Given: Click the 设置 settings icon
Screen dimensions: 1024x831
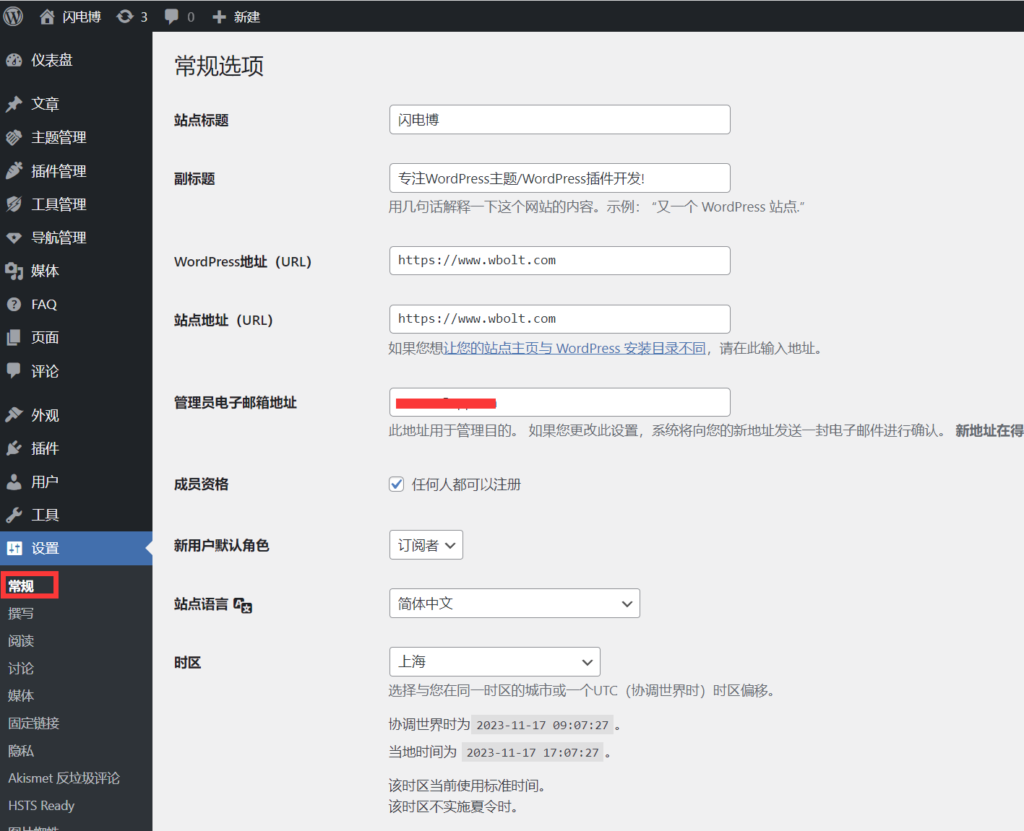Looking at the screenshot, I should coord(14,548).
